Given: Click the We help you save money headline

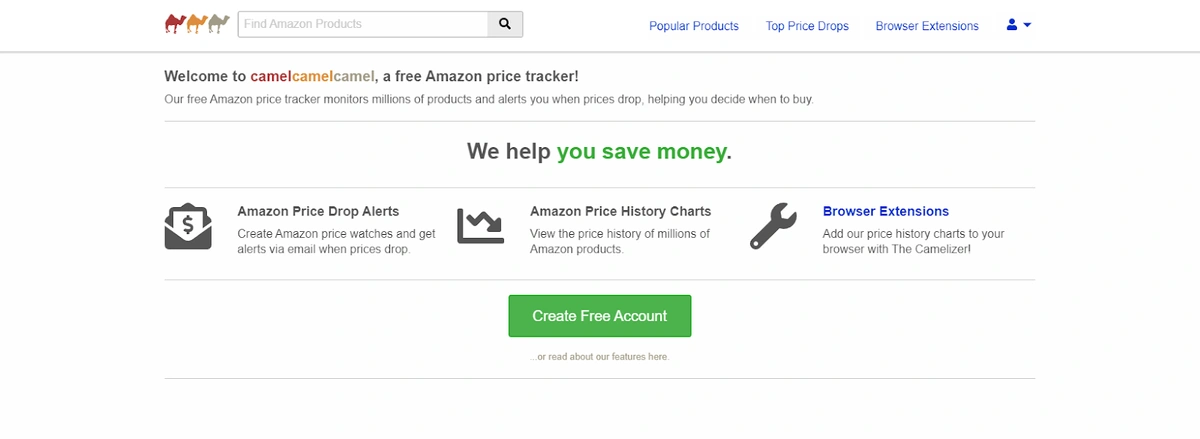Looking at the screenshot, I should [x=600, y=152].
